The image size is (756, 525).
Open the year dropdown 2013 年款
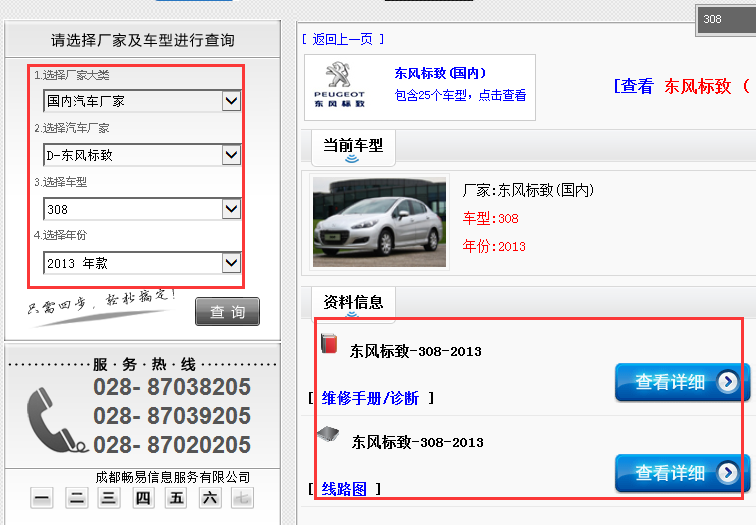[x=142, y=263]
